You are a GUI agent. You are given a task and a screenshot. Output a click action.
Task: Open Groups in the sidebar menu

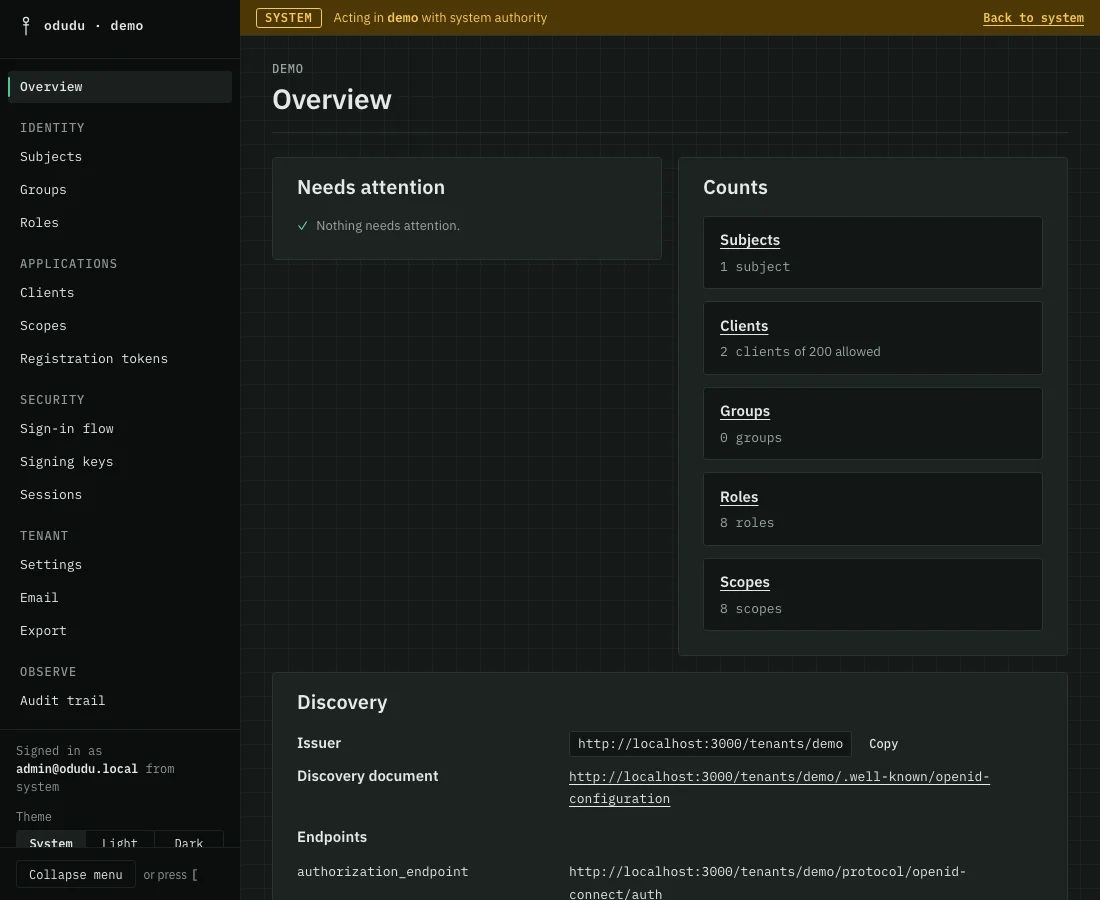(x=43, y=189)
